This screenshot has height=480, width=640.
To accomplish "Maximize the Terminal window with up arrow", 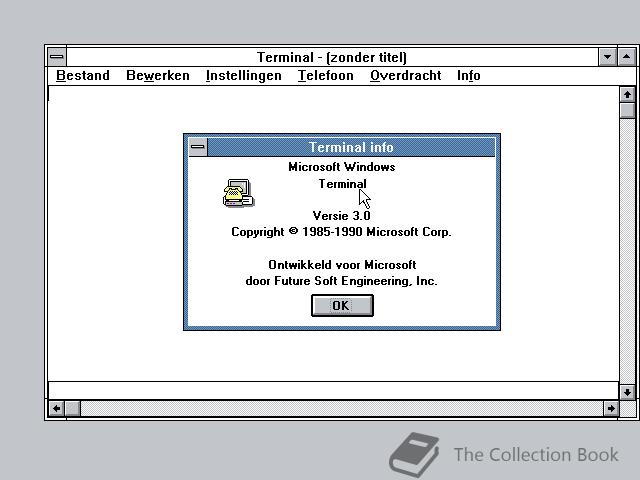I will tap(627, 57).
